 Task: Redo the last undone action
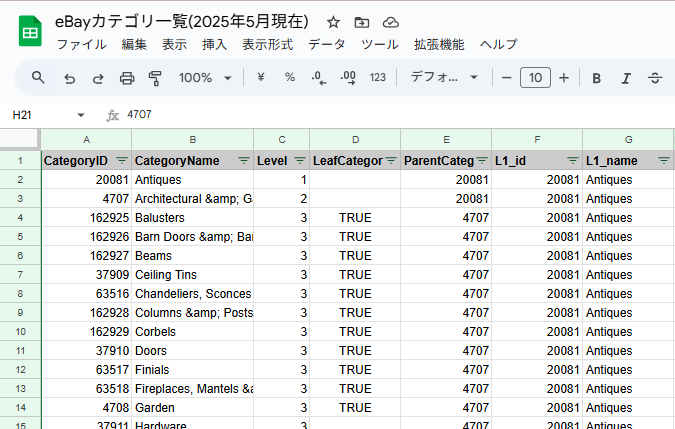tap(98, 78)
